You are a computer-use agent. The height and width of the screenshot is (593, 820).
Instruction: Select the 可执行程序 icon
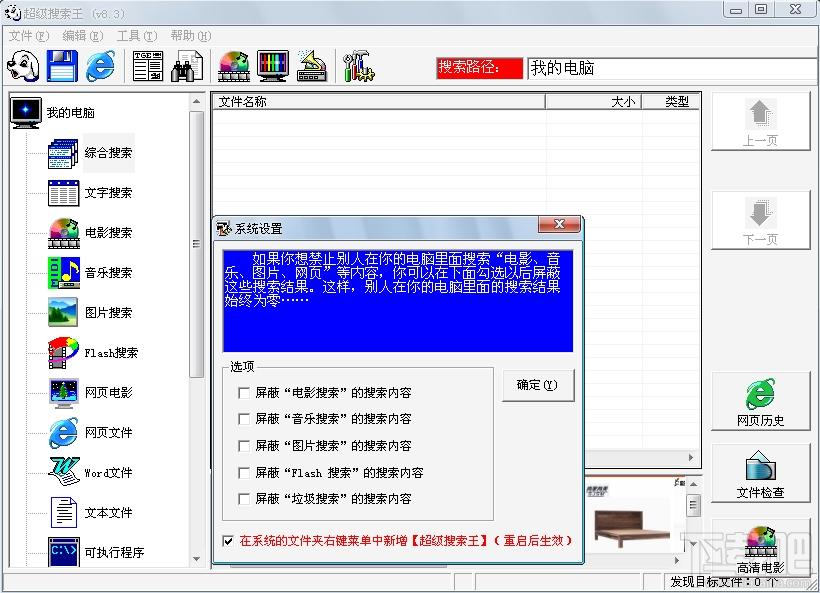click(63, 552)
